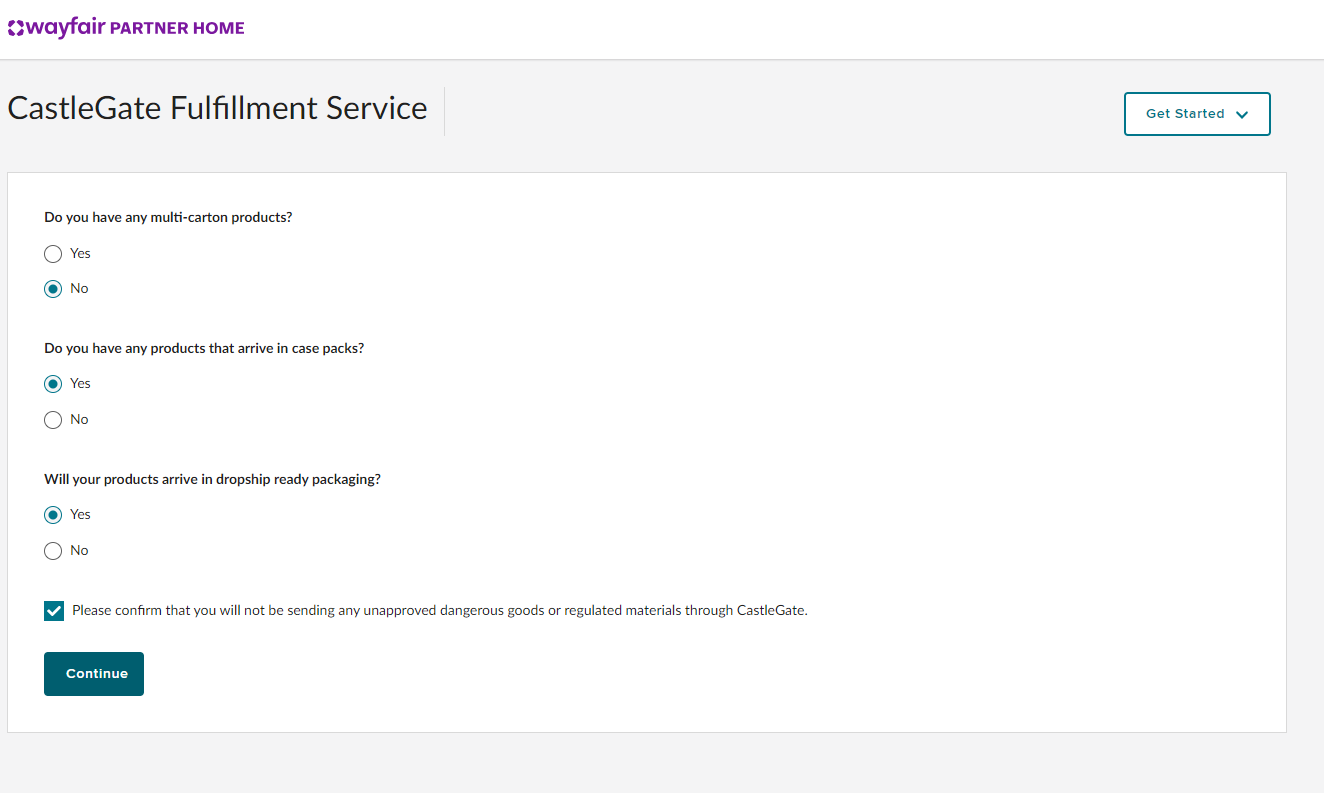
Task: Click the dangerous goods confirmation sentence
Action: [x=439, y=610]
